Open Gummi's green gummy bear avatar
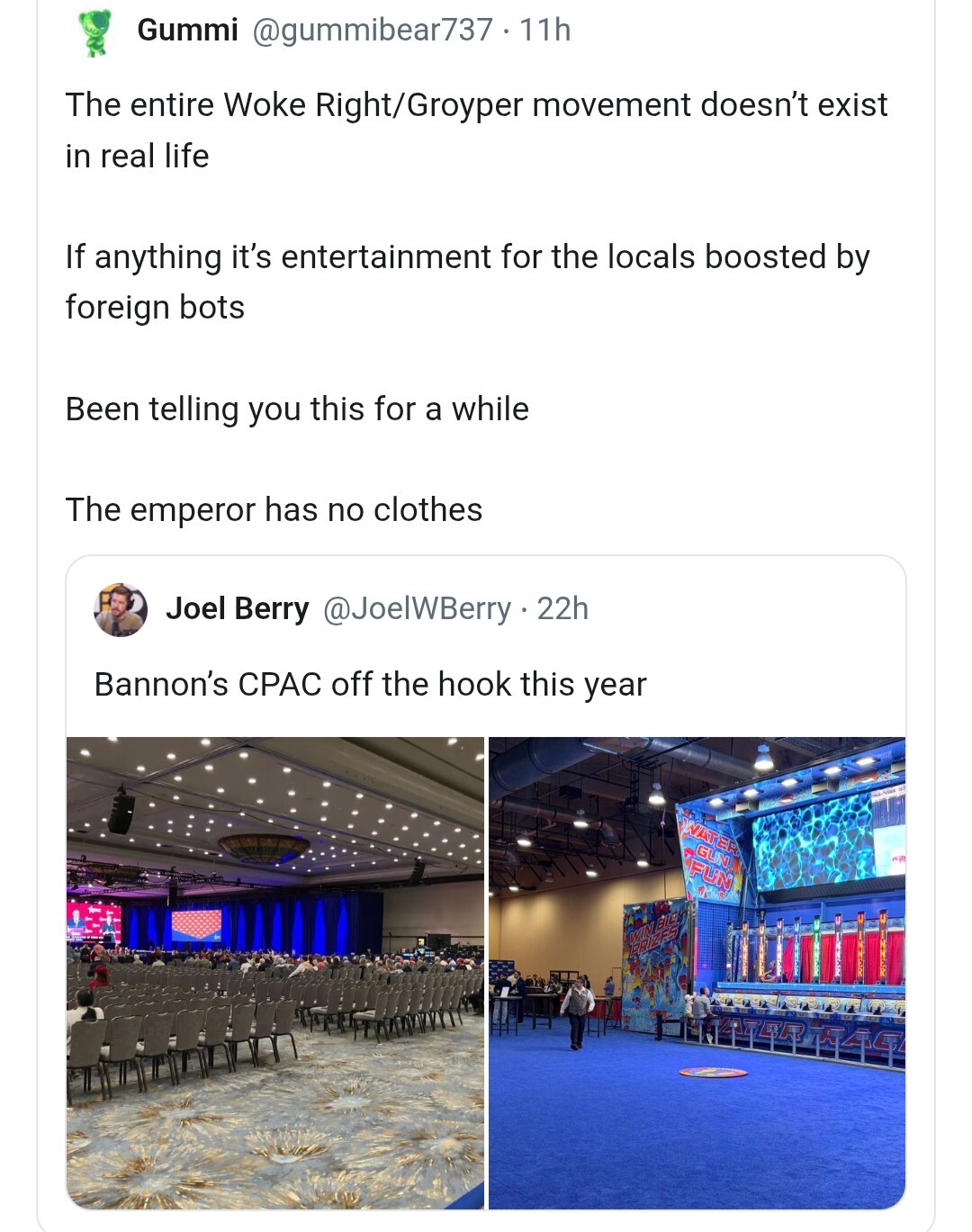Viewport: 972px width, 1232px height. click(x=94, y=32)
